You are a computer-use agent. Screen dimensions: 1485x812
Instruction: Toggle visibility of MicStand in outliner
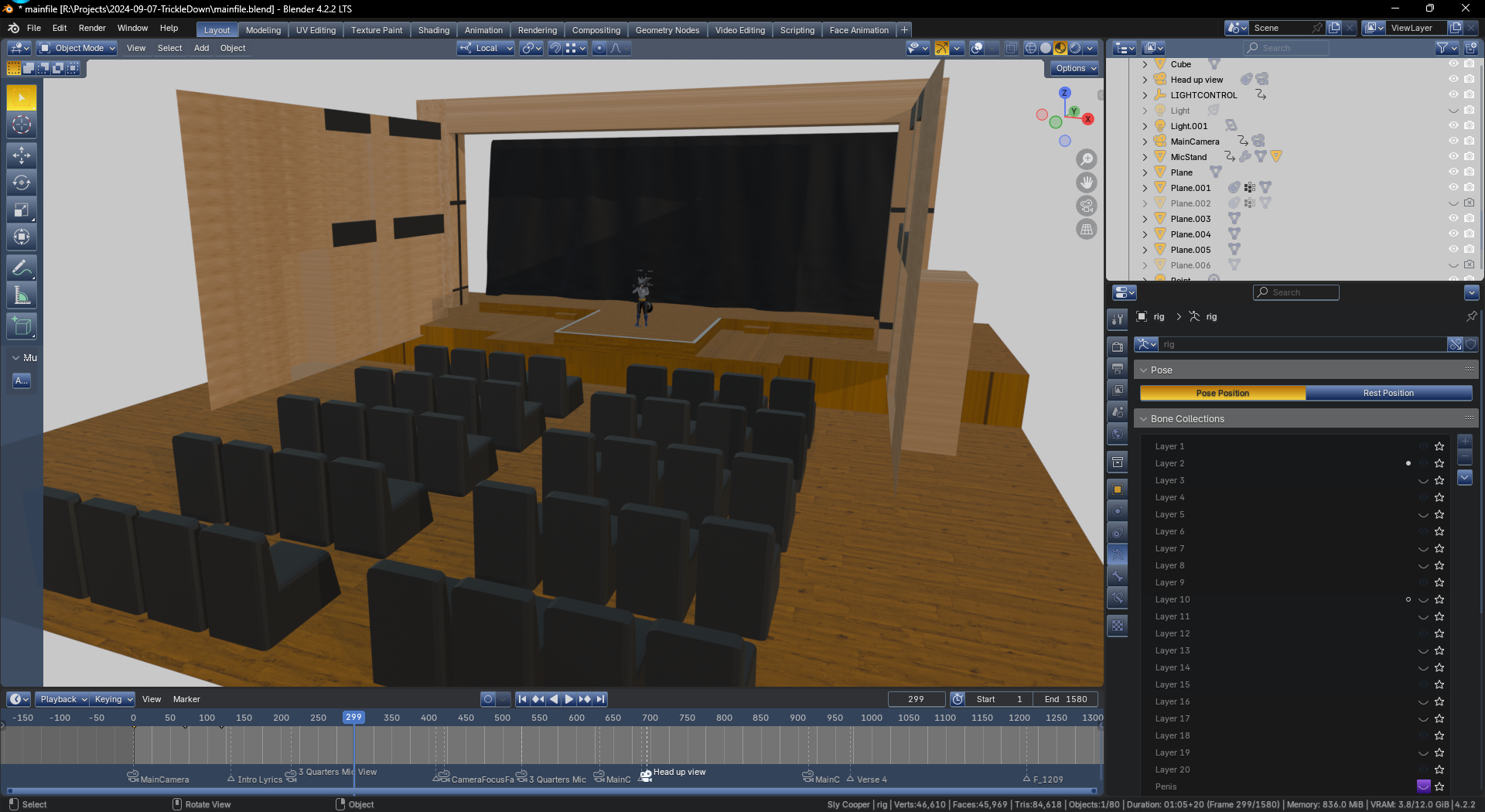tap(1453, 157)
